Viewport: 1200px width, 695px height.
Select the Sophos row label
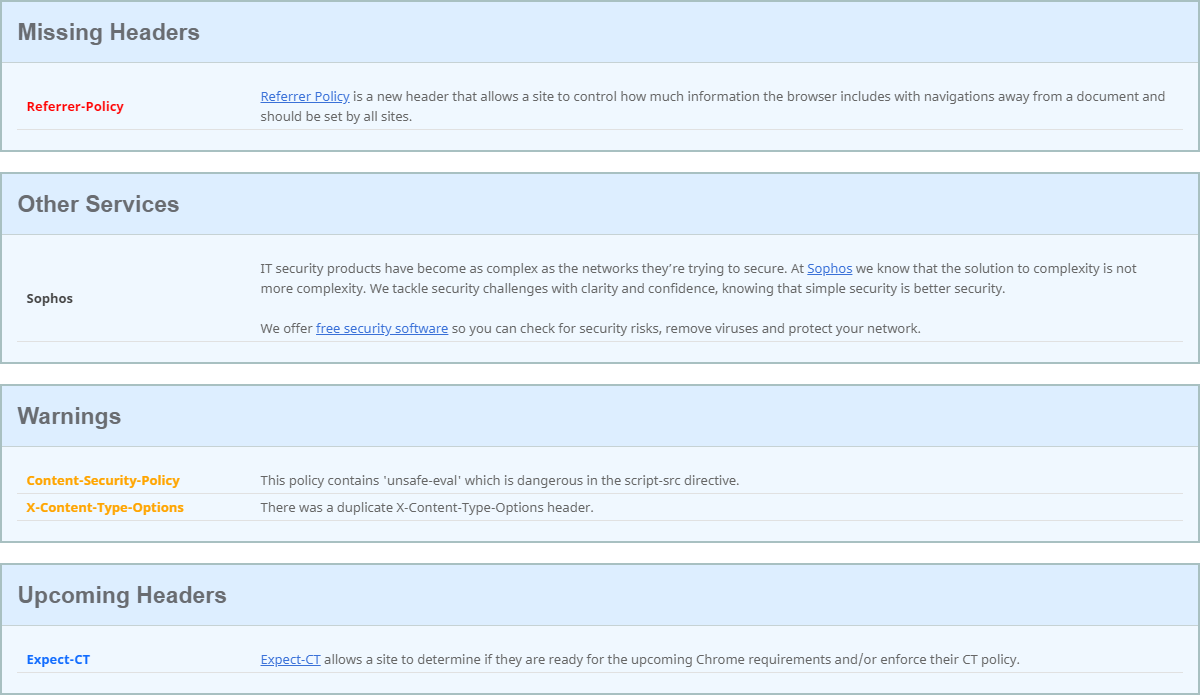click(50, 298)
